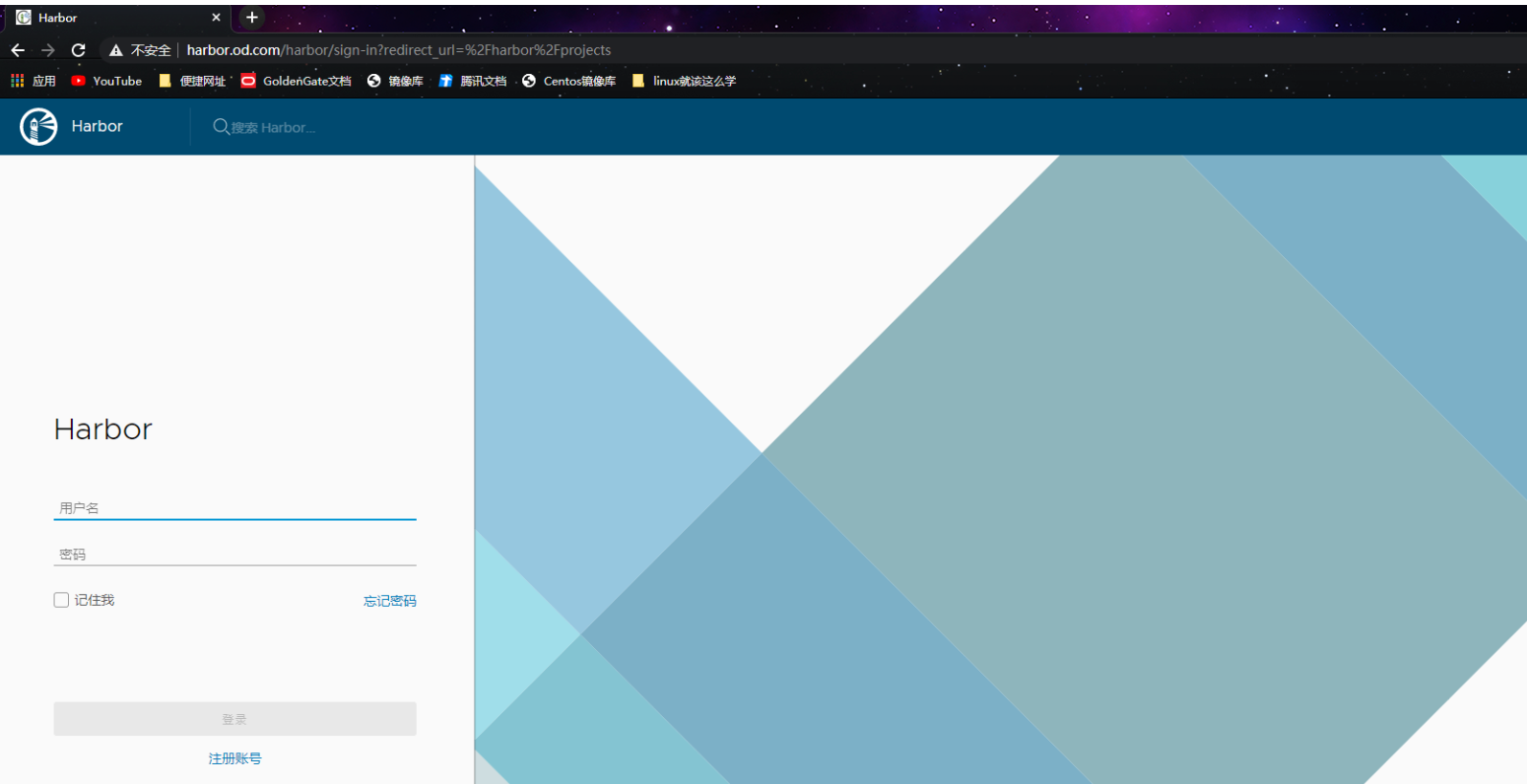Click the Harbor text in header
1527x784 pixels.
[x=97, y=126]
